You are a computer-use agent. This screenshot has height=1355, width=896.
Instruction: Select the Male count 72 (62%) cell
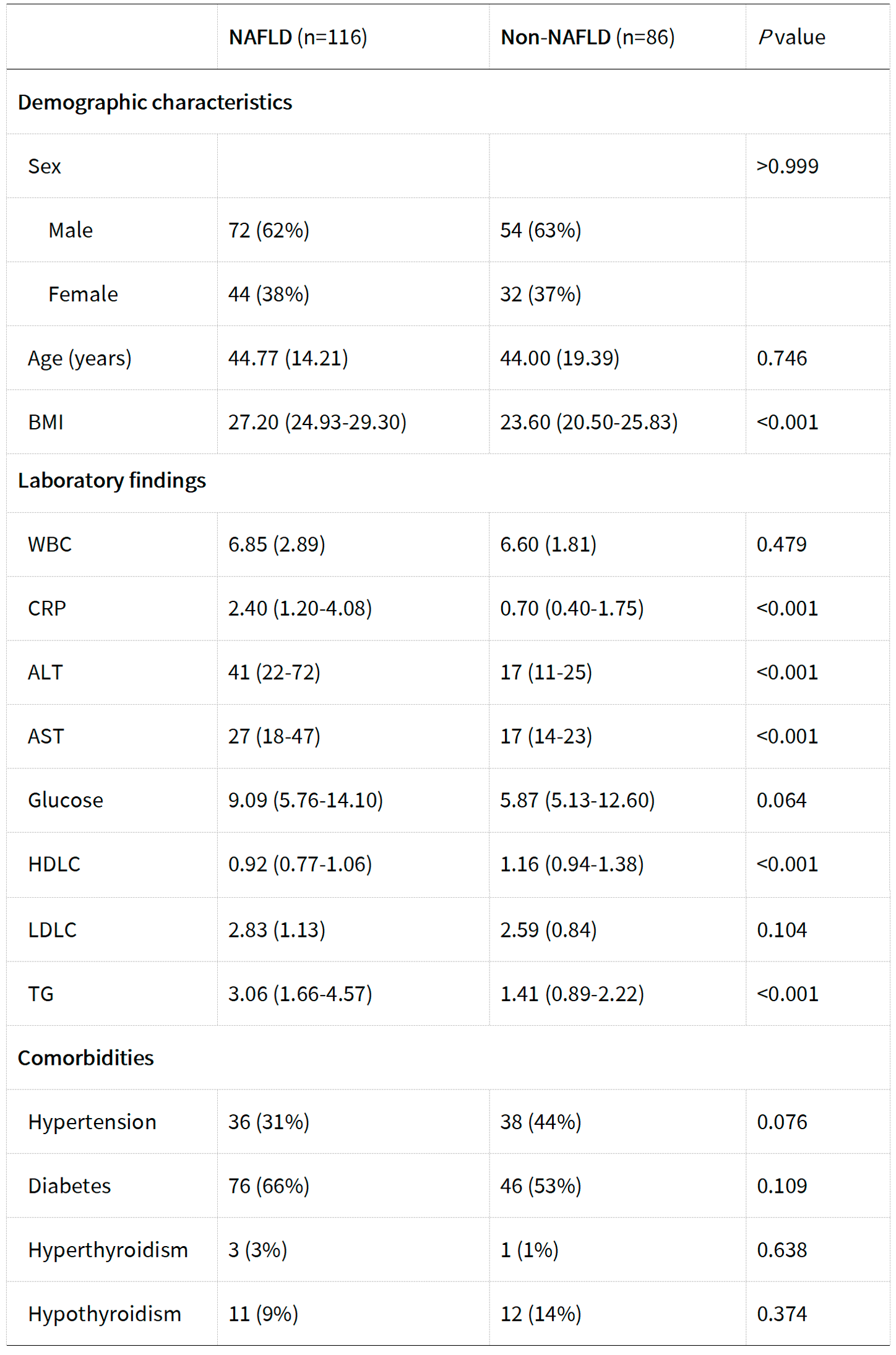(269, 230)
